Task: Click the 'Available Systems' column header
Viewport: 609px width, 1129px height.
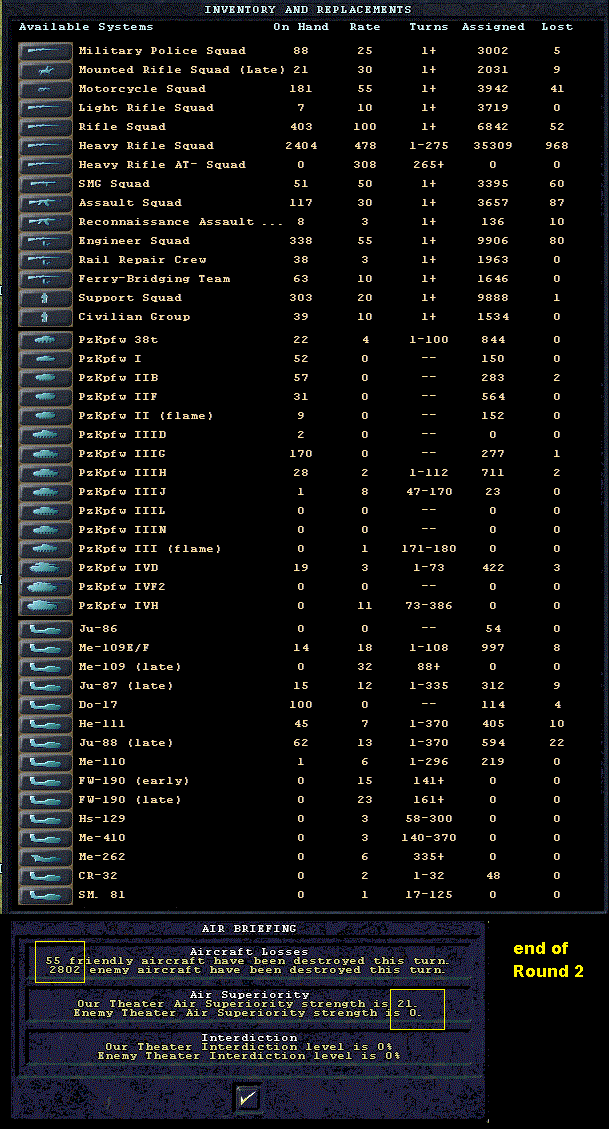Action: (x=86, y=27)
